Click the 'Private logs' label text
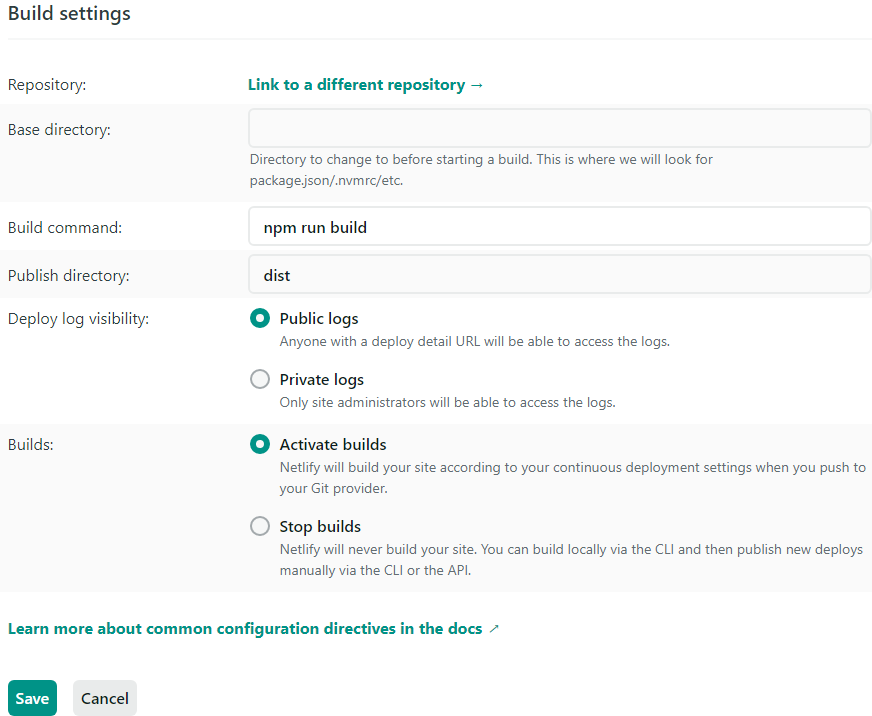This screenshot has width=872, height=716. pos(321,379)
